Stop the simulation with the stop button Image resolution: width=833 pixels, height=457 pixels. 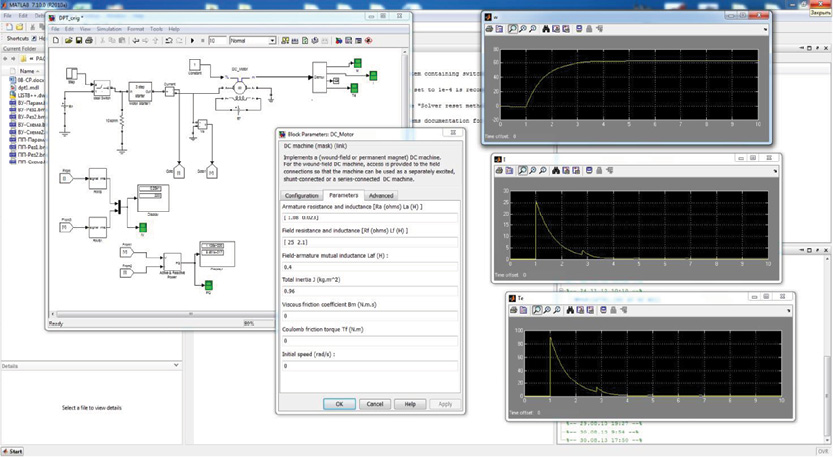[203, 40]
